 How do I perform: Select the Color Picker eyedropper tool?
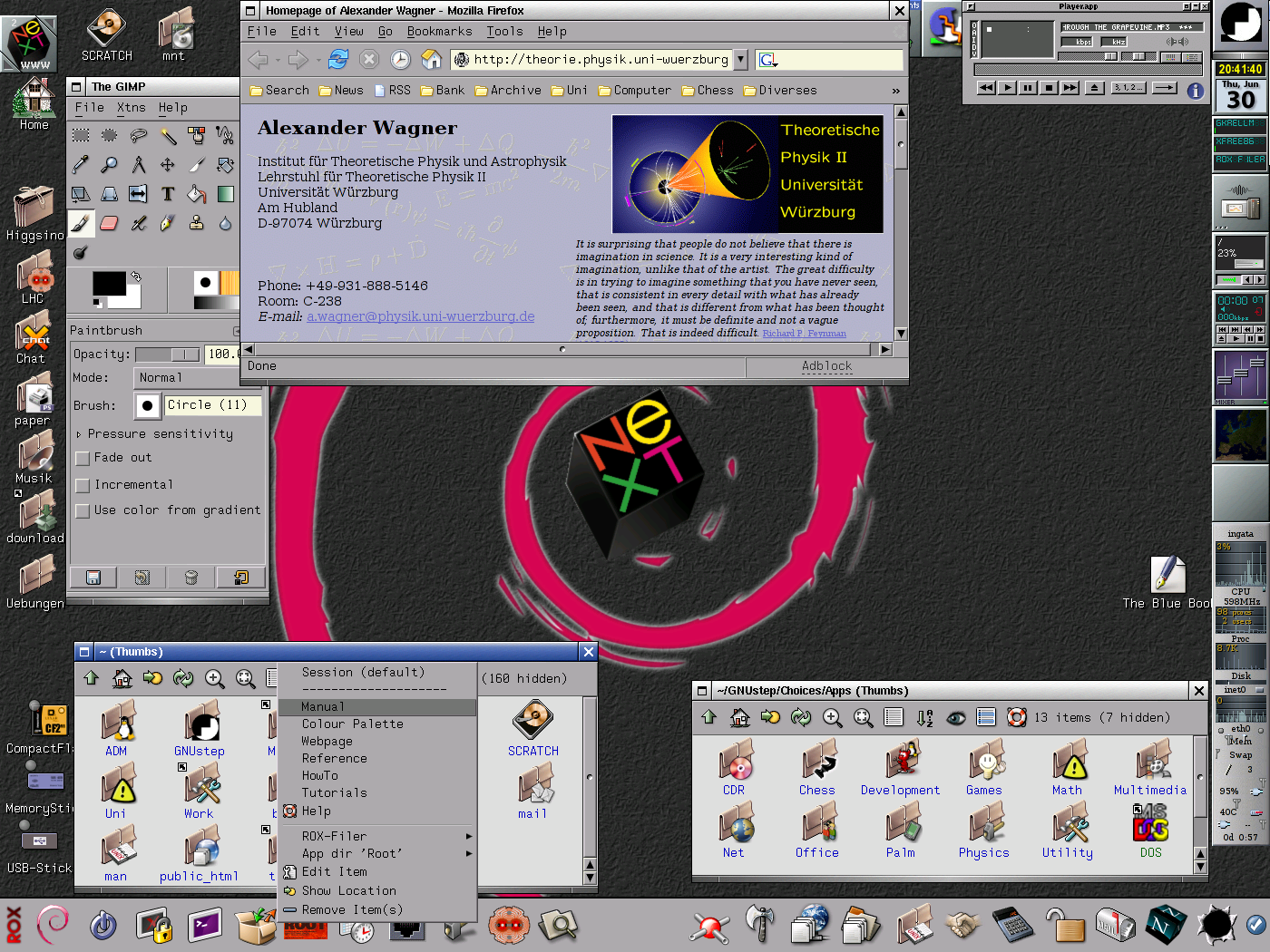pos(81,165)
